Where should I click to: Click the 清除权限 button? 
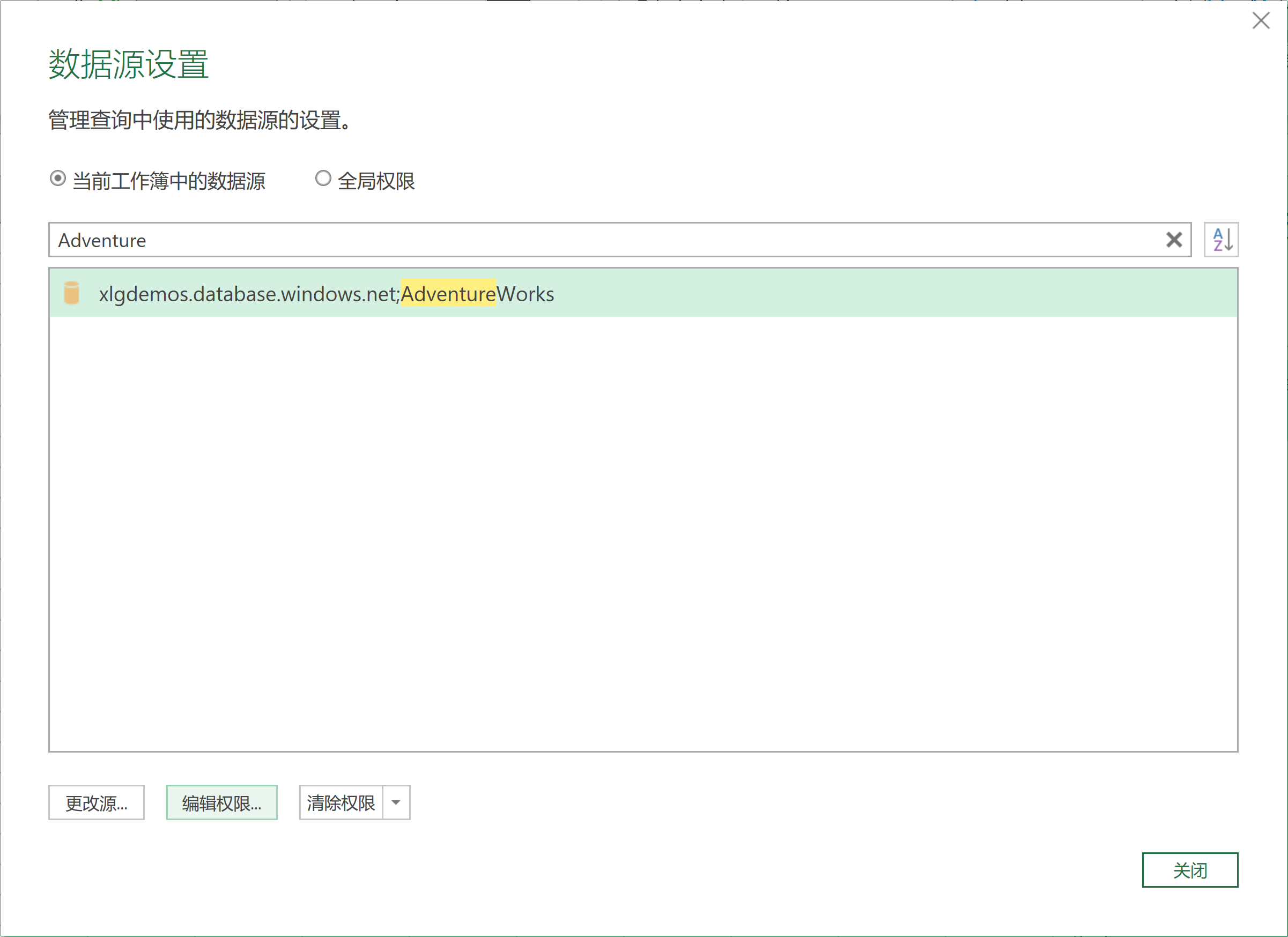pos(340,802)
